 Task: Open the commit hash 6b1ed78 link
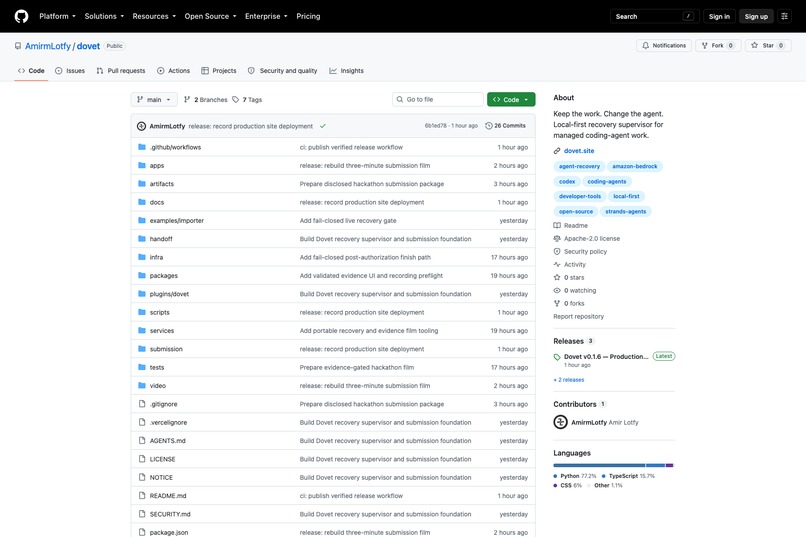pos(435,126)
